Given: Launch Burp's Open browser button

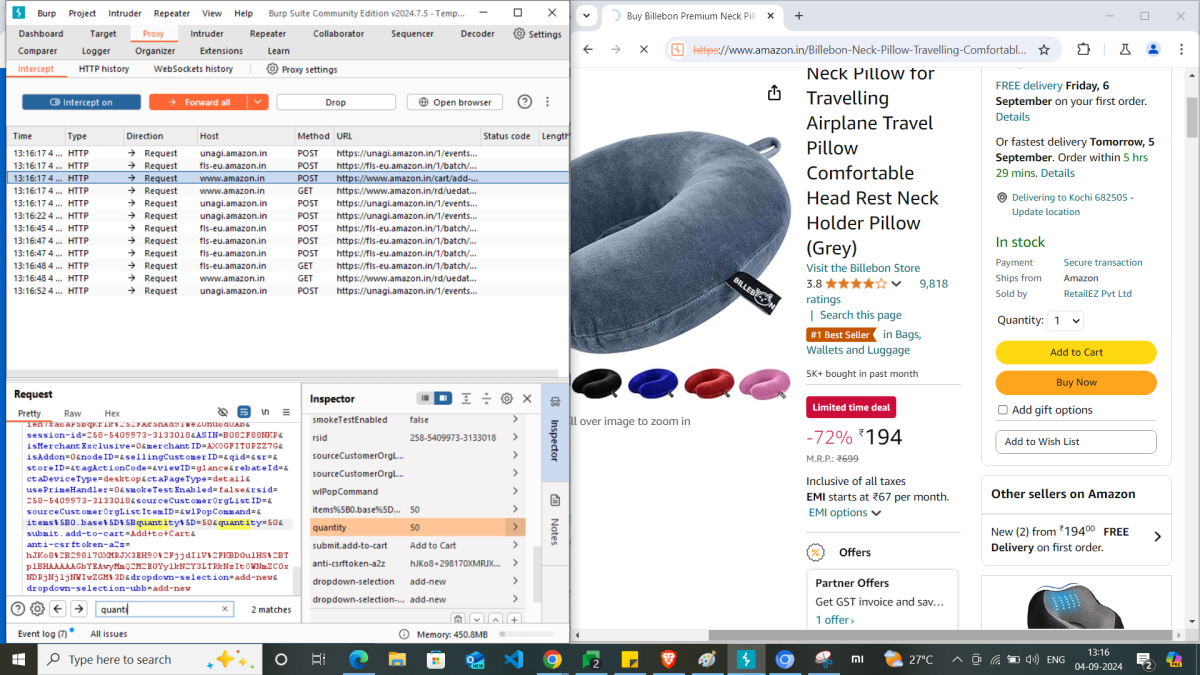Looking at the screenshot, I should pos(455,102).
